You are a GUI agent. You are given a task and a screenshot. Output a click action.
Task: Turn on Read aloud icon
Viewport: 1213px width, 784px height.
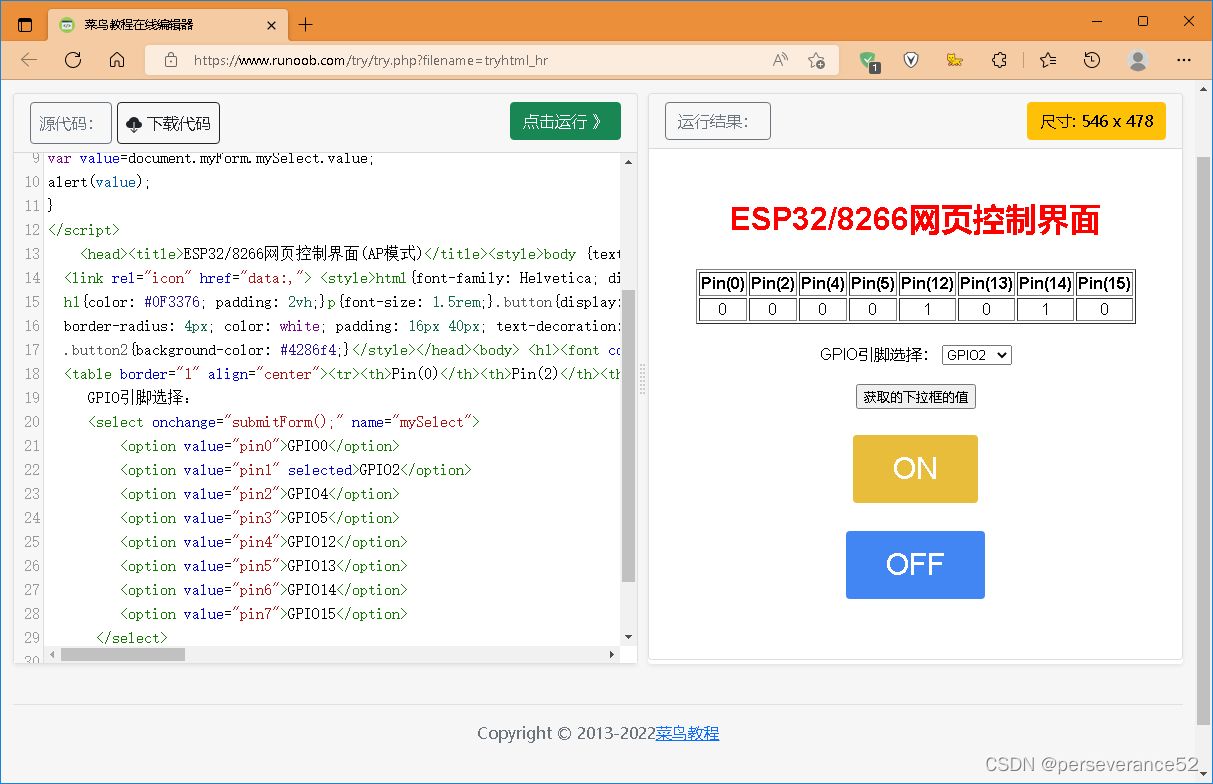[780, 60]
